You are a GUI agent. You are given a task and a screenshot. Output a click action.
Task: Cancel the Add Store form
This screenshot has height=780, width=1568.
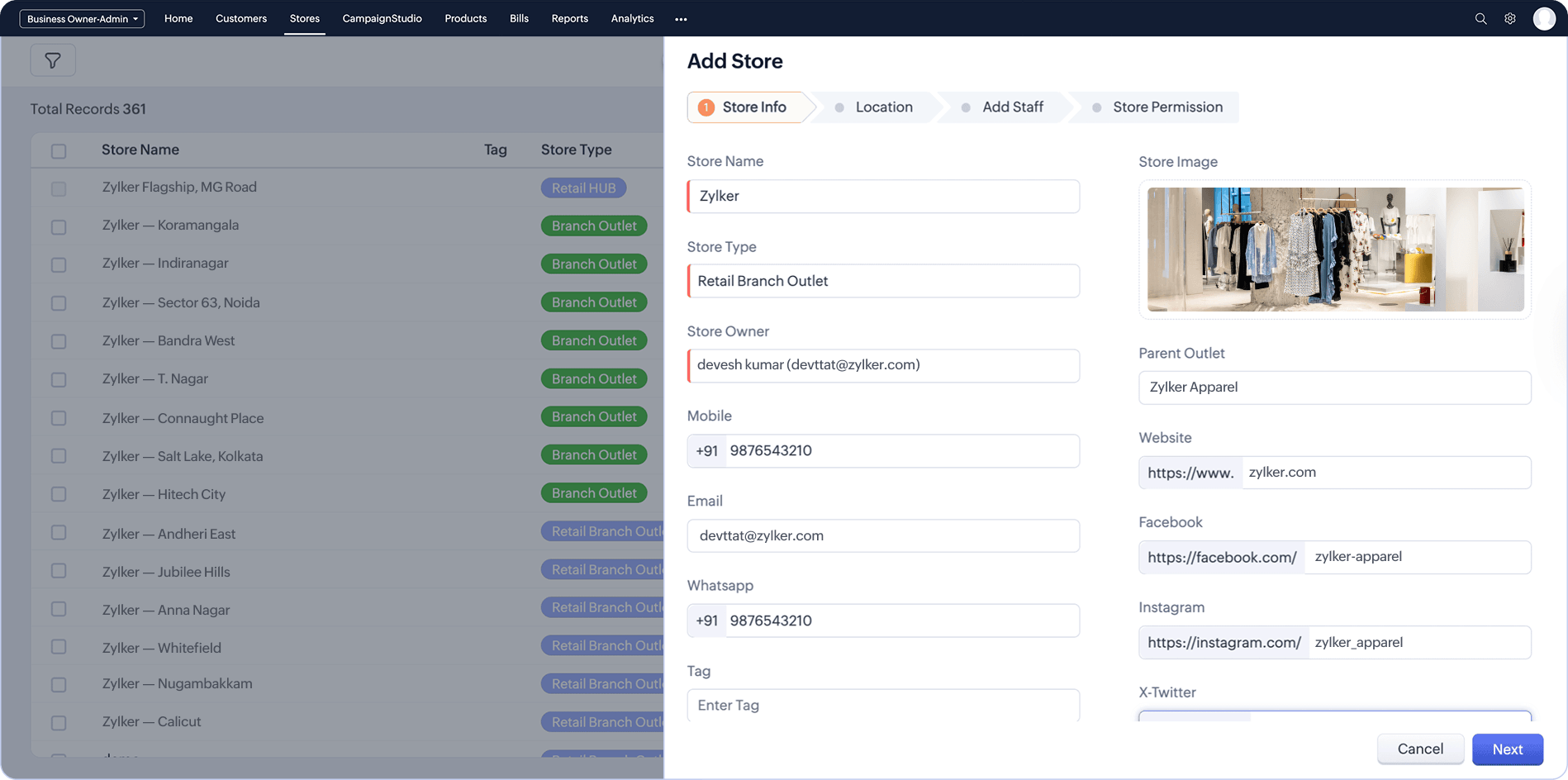click(1420, 749)
